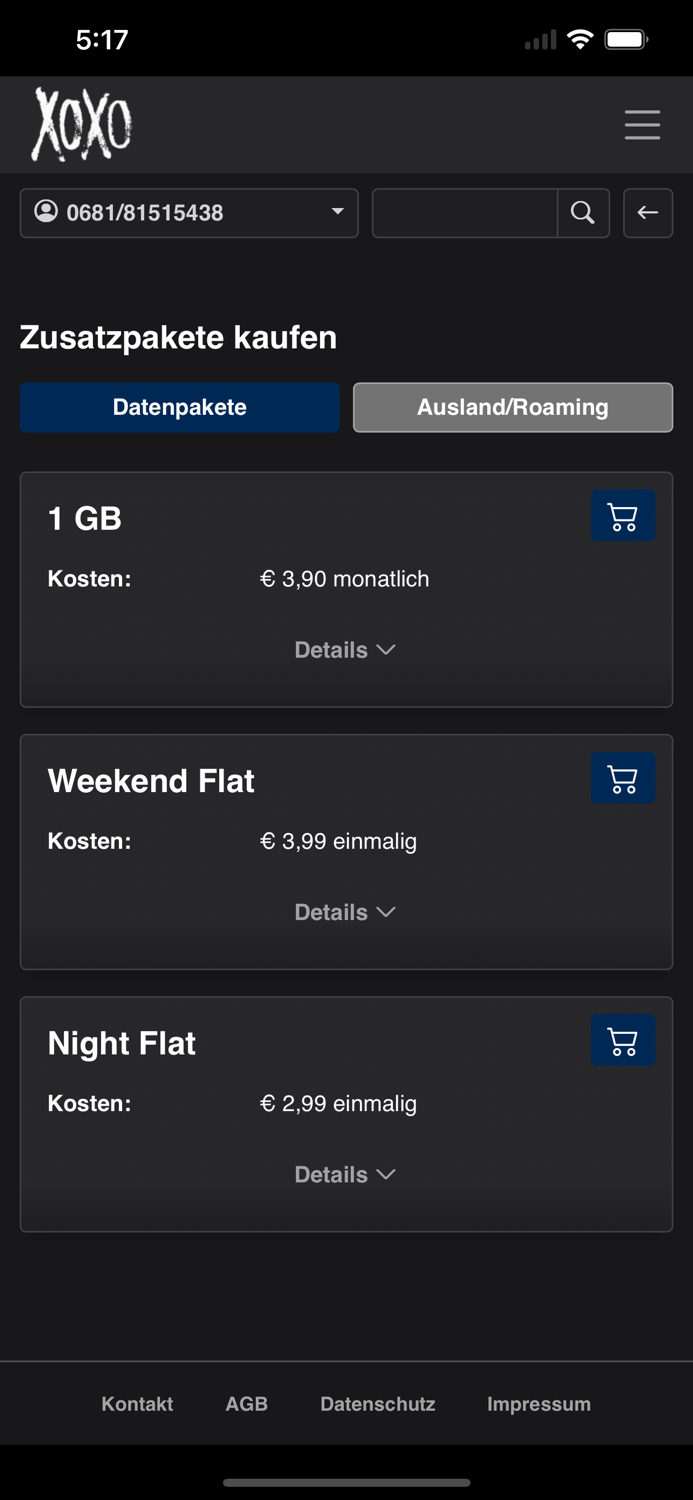Viewport: 693px width, 1500px height.
Task: Go to Datenschutz page
Action: pos(377,1404)
